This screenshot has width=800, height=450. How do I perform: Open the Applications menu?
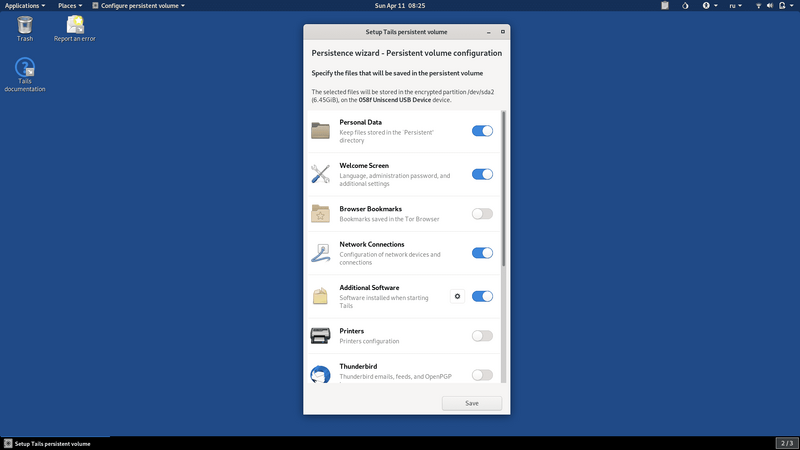24,6
